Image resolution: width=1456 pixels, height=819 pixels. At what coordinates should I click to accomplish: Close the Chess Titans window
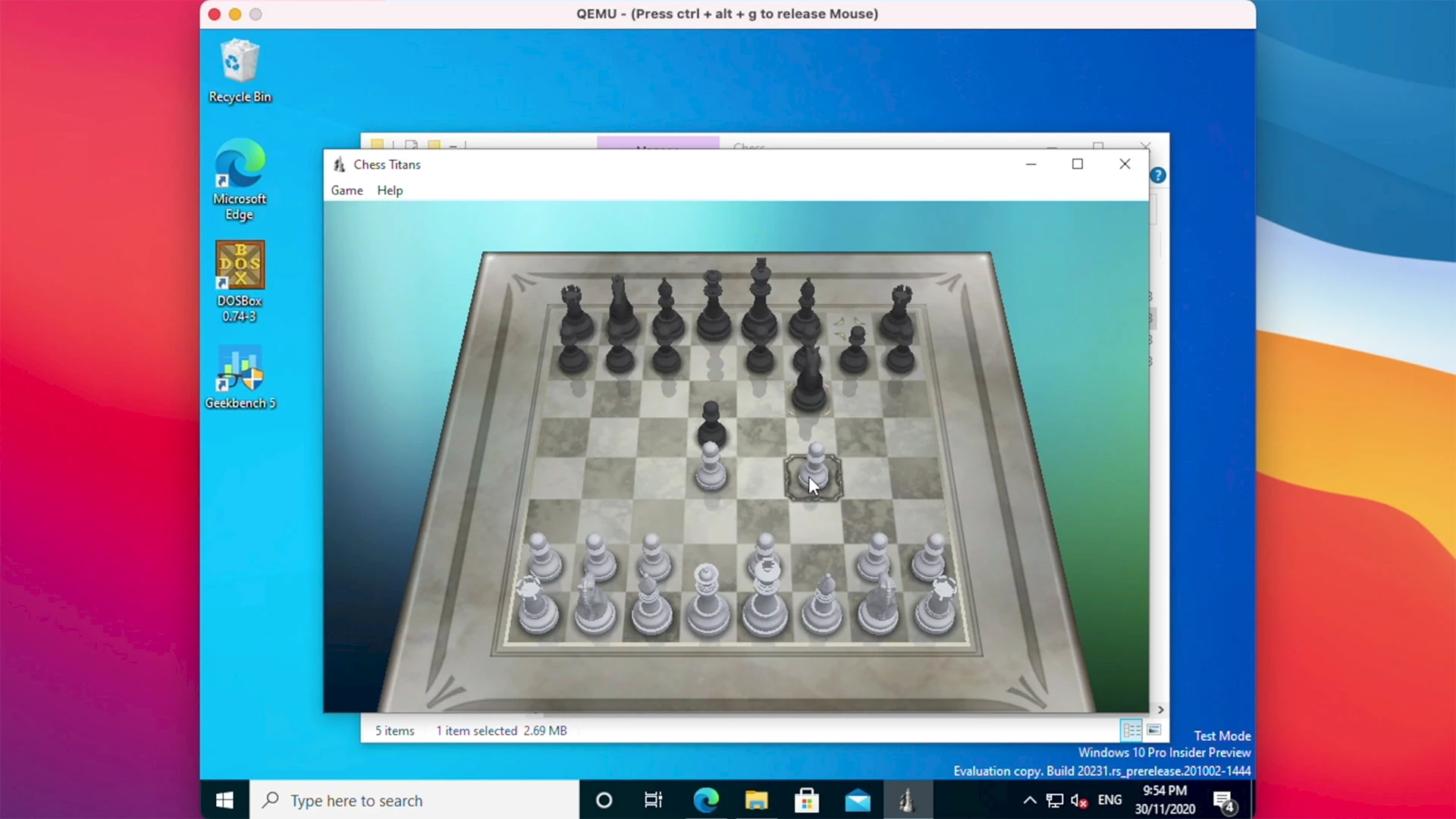tap(1125, 164)
